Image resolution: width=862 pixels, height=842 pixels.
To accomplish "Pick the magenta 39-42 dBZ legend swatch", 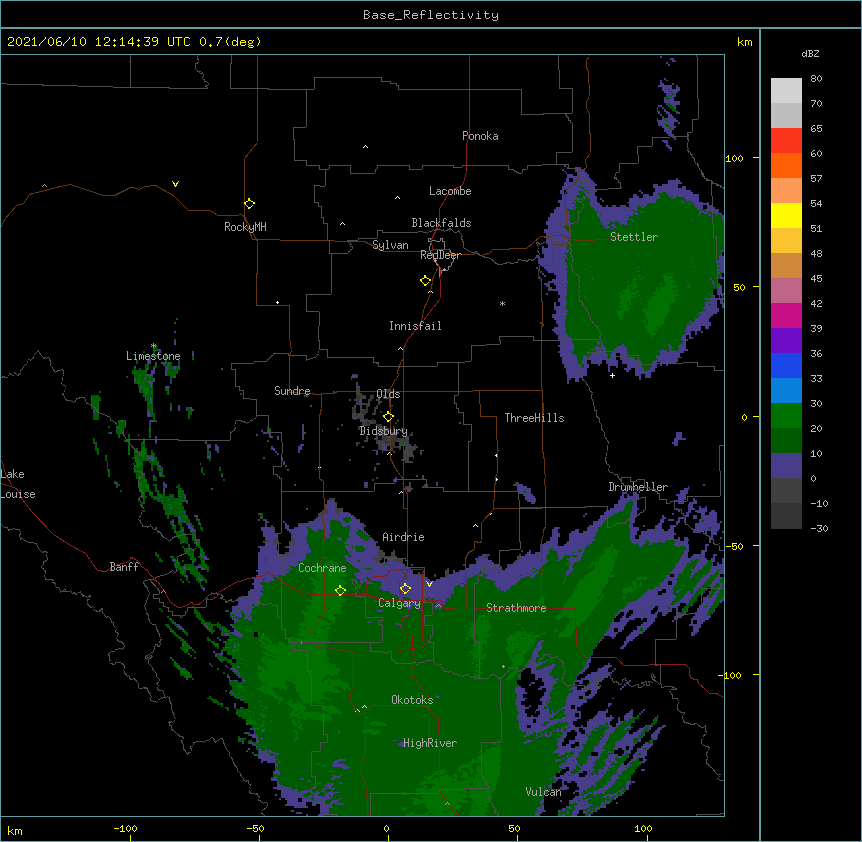I will coord(786,315).
